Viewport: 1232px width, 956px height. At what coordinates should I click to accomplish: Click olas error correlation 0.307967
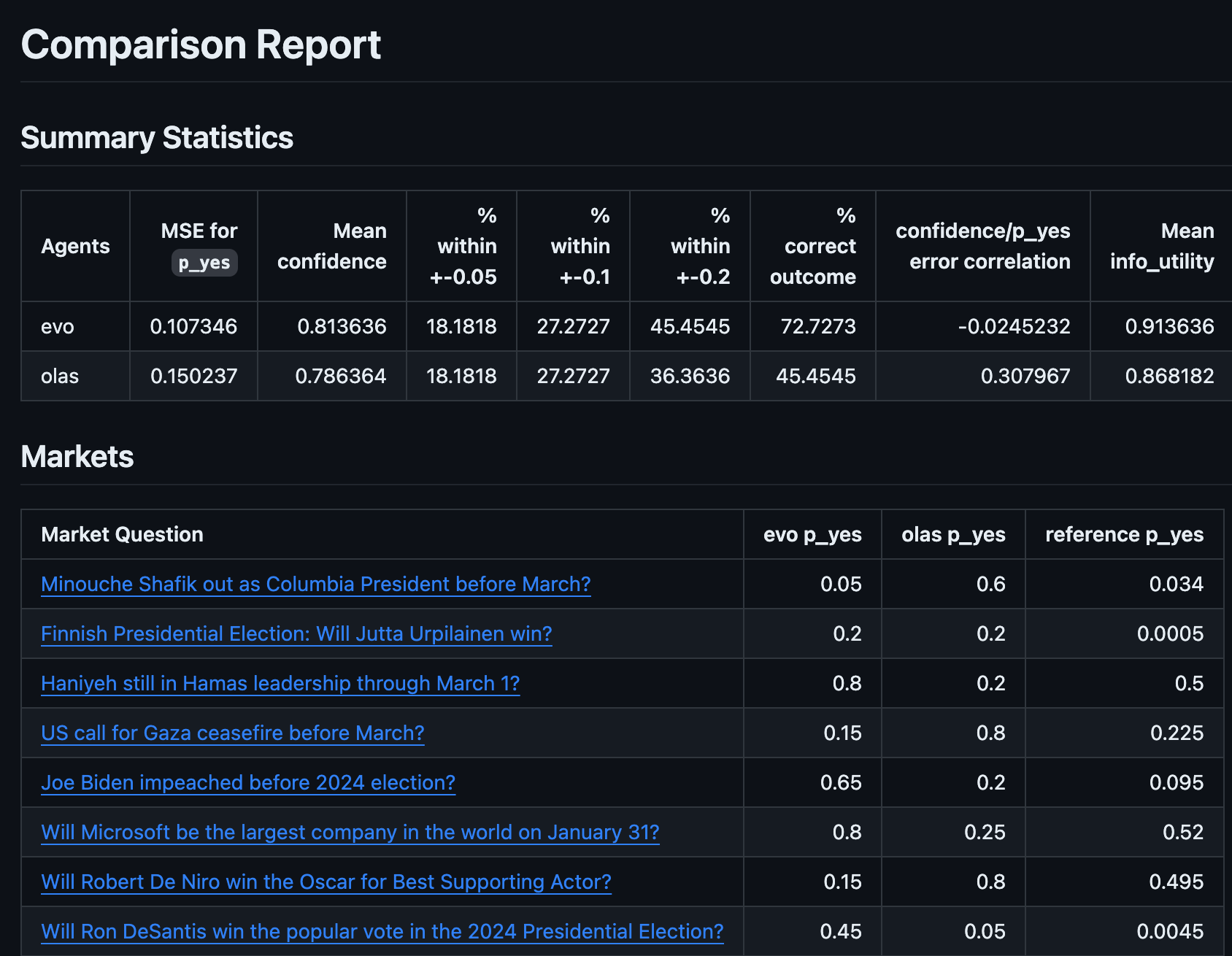(x=1025, y=376)
